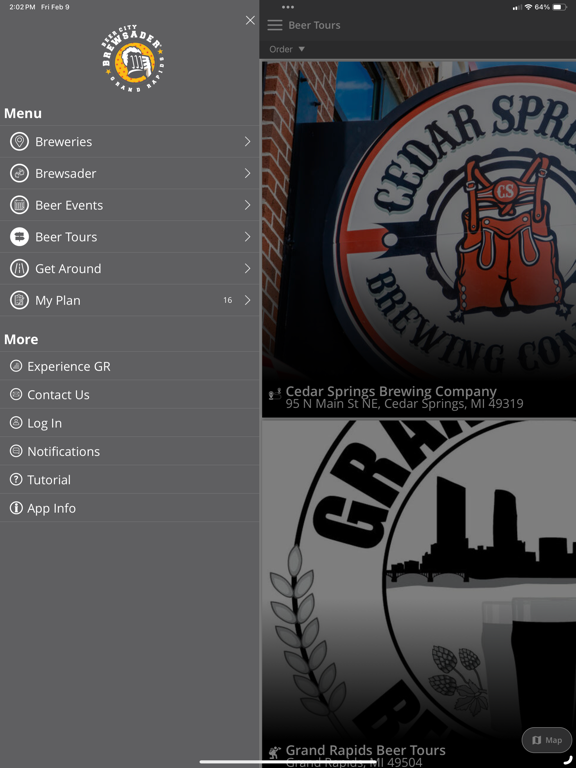Tap the App Info icon
Image resolution: width=576 pixels, height=768 pixels.
point(16,508)
